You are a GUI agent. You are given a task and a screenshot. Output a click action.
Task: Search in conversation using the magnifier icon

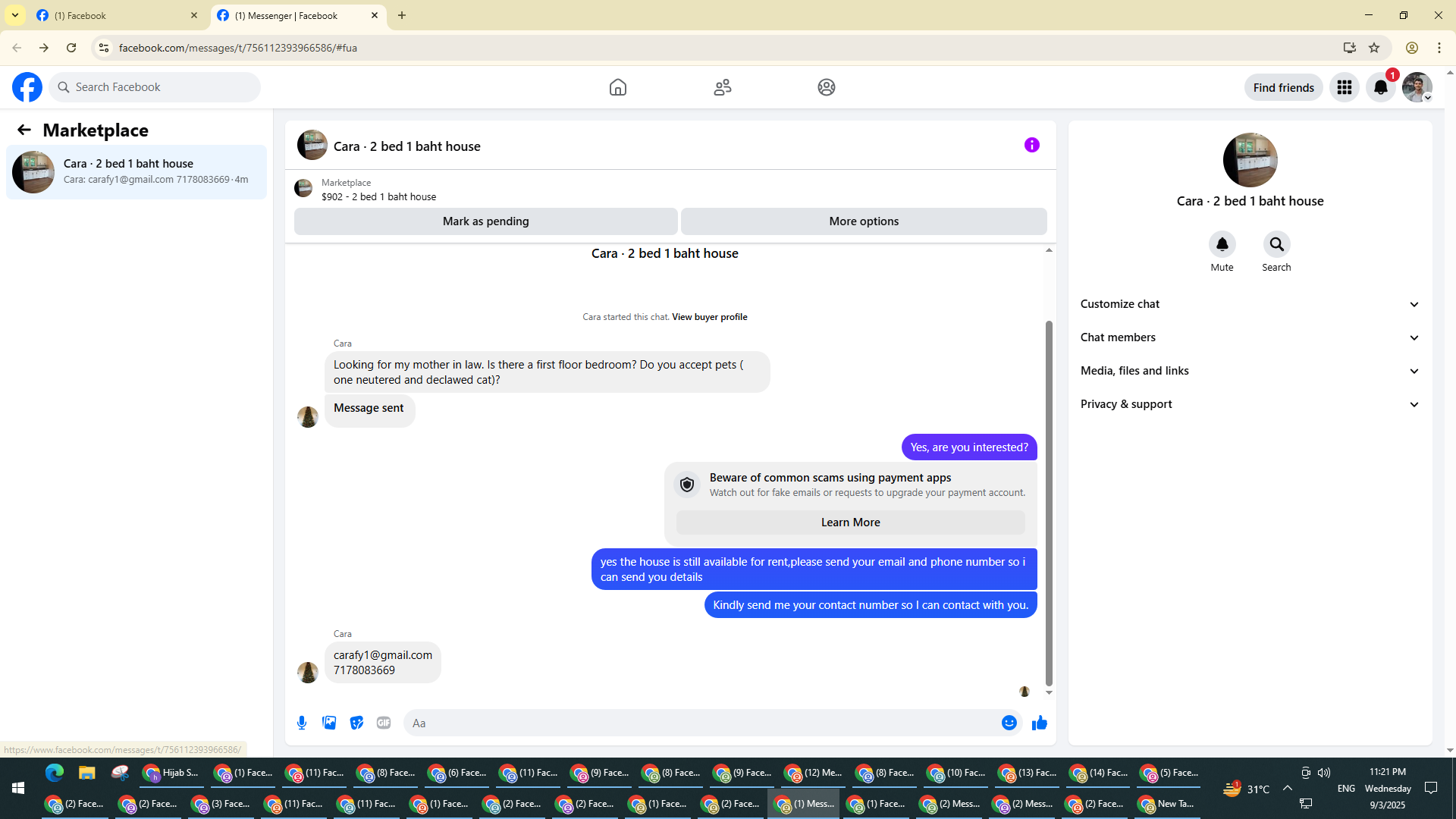1277,244
